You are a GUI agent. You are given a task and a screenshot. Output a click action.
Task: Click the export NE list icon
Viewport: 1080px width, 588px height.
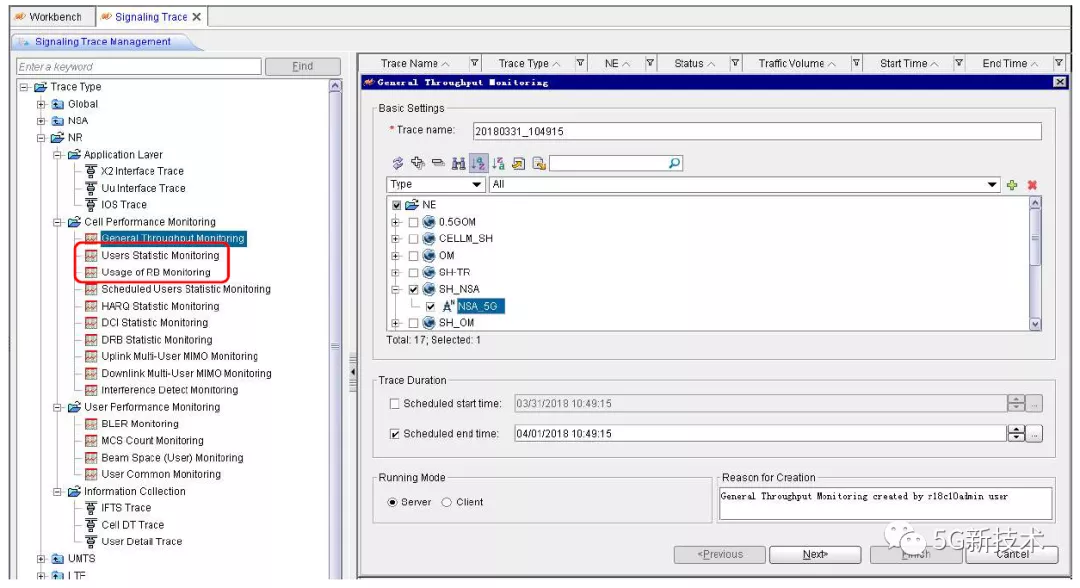539,163
